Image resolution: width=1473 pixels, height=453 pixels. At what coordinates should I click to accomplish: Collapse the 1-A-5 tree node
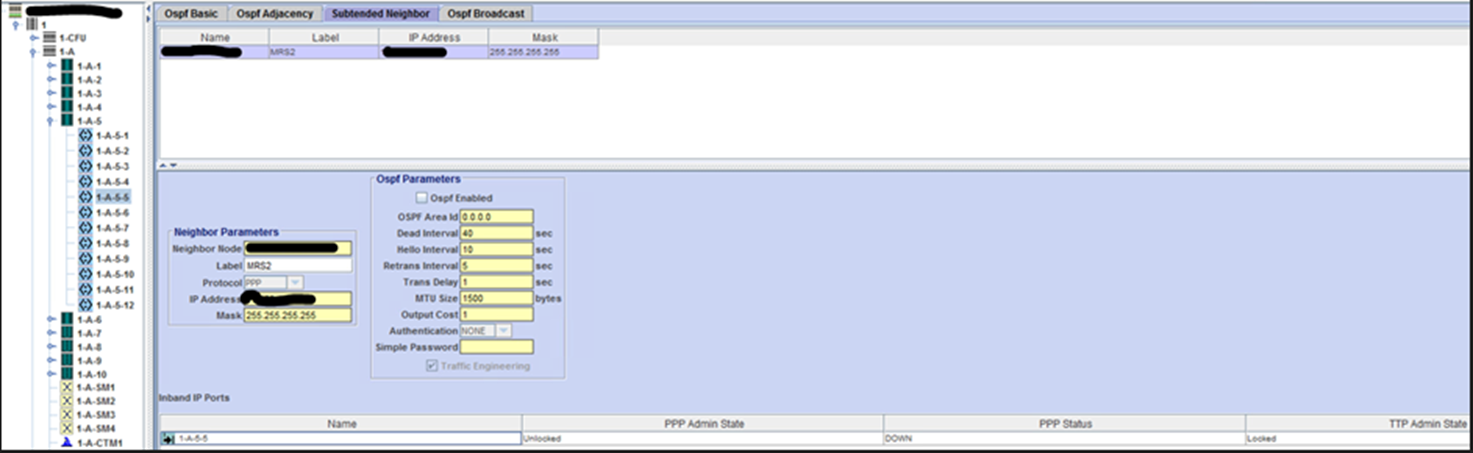pos(51,121)
